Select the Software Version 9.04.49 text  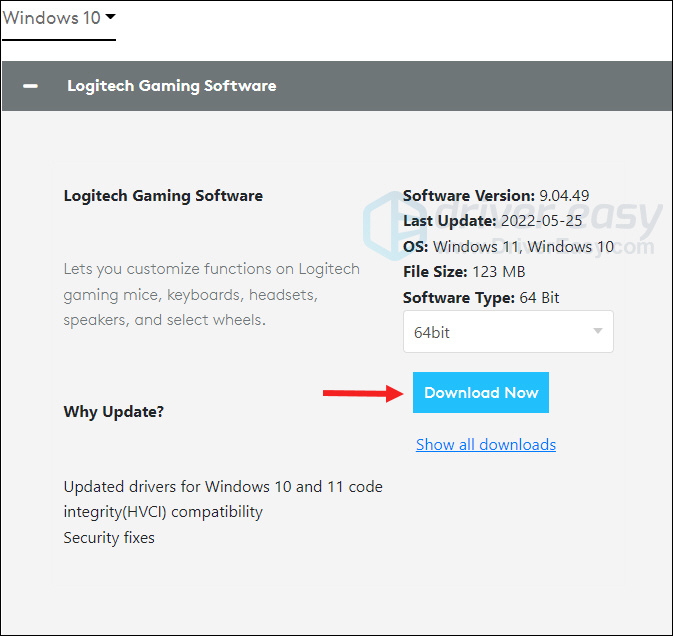click(496, 196)
